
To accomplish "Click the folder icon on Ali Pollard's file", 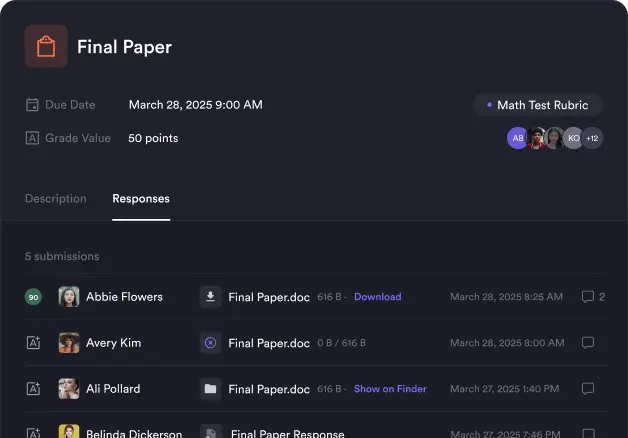I will [x=210, y=389].
